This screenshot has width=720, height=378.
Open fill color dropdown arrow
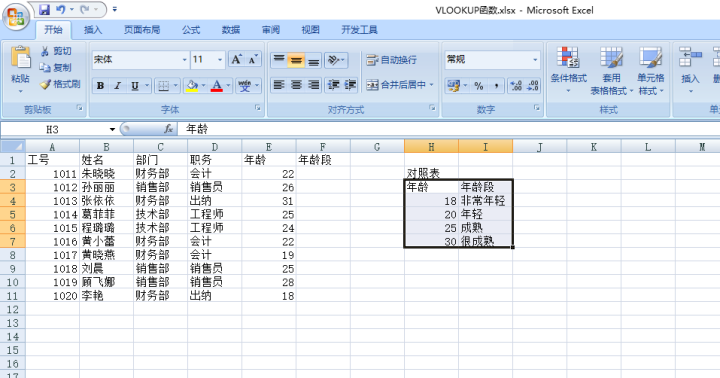[203, 86]
